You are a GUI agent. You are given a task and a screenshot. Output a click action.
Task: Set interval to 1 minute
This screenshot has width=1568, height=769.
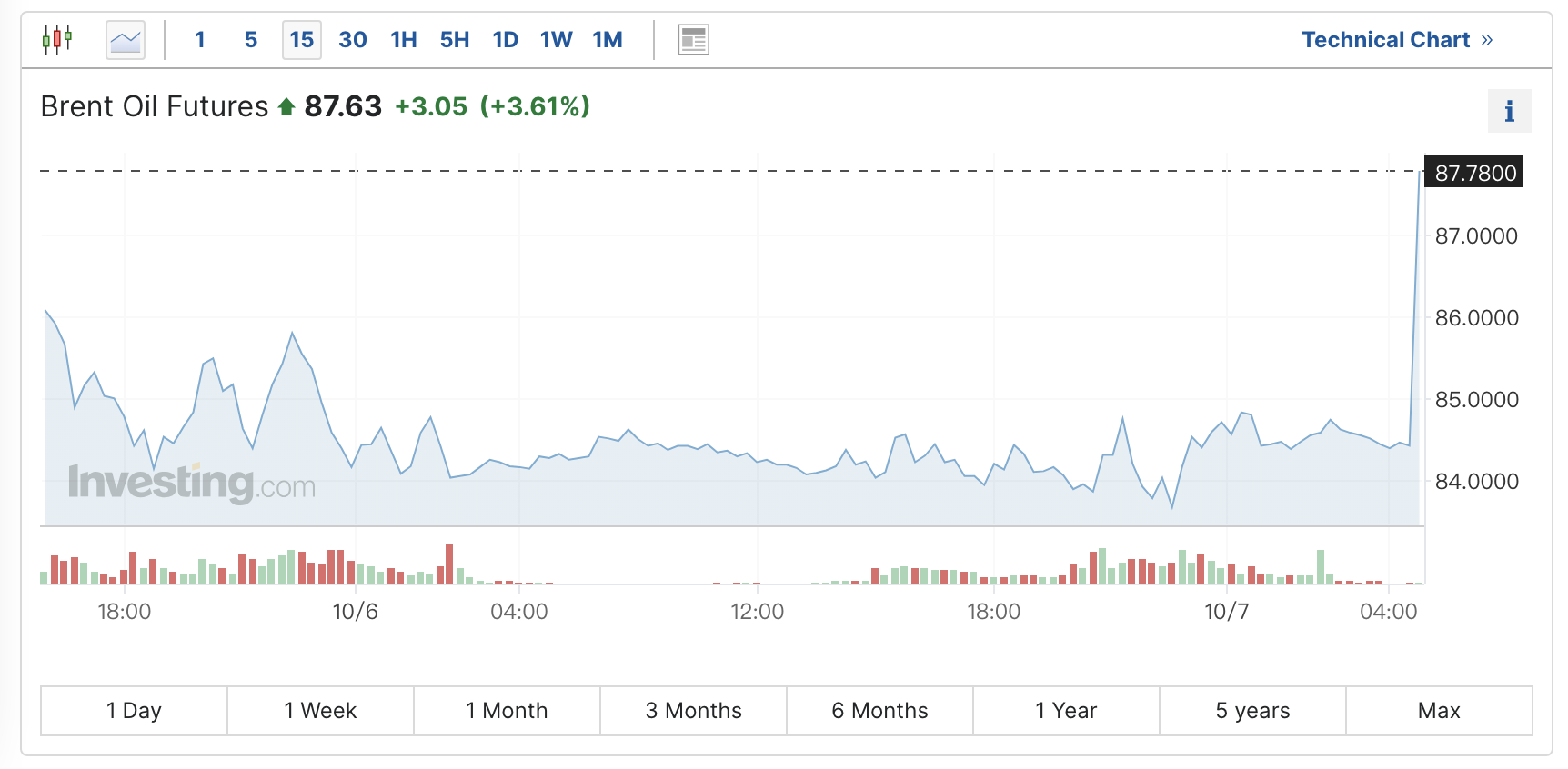tap(200, 40)
